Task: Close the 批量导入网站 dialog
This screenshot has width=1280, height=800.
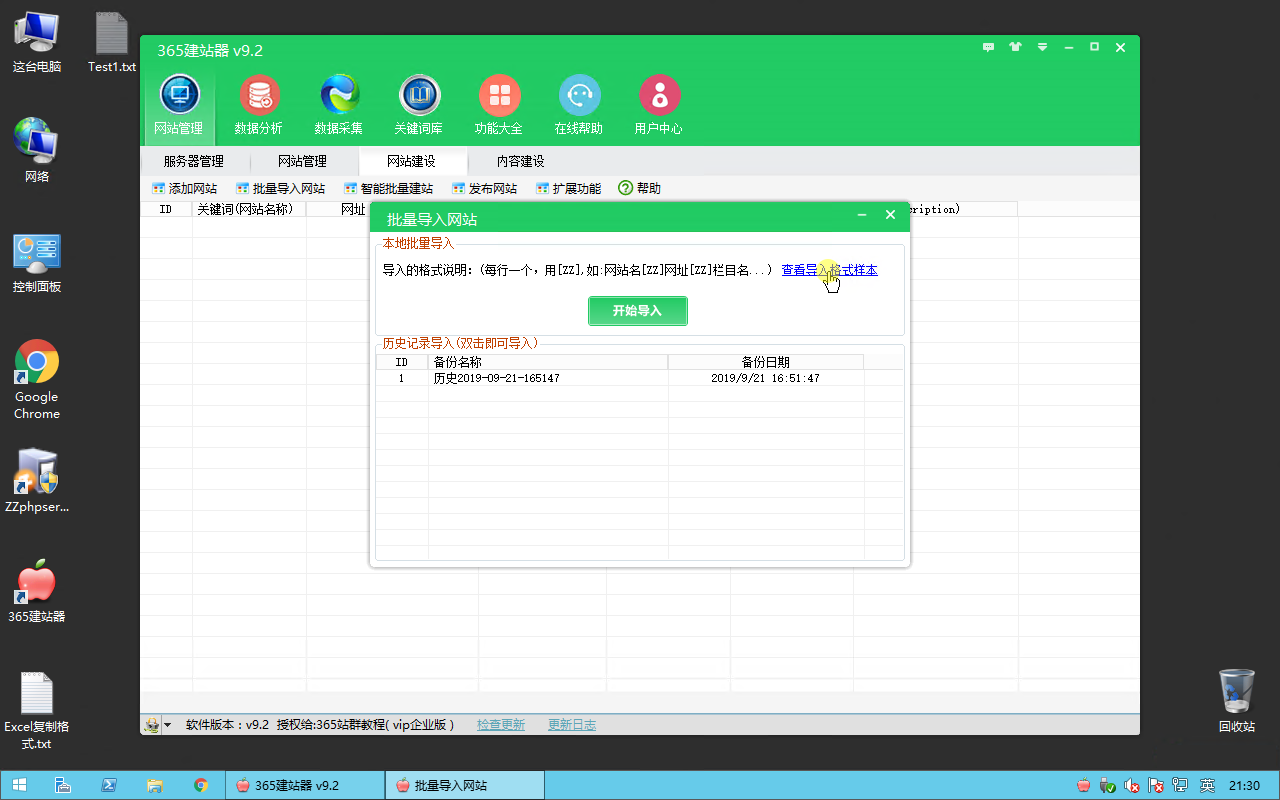Action: click(890, 215)
